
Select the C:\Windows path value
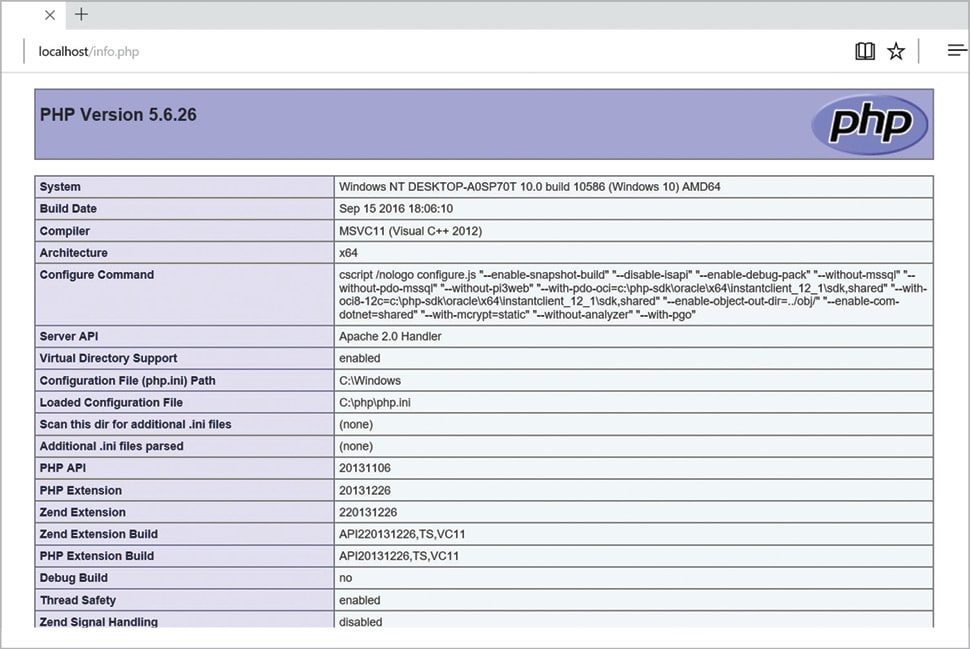(x=370, y=380)
